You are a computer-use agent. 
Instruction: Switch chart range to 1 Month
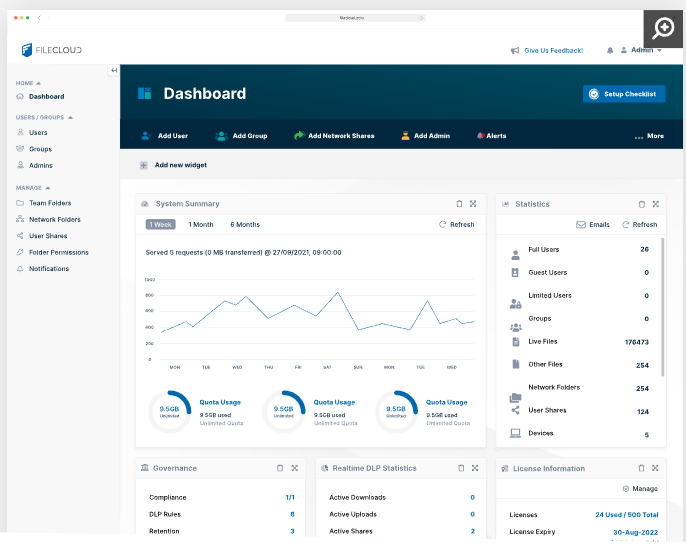pyautogui.click(x=201, y=225)
